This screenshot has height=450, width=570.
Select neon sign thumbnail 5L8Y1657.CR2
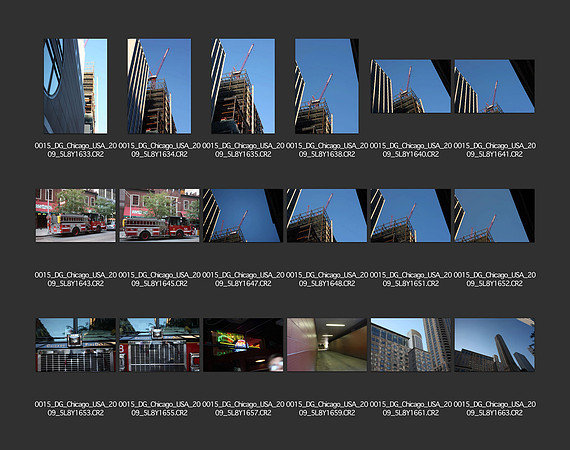pyautogui.click(x=243, y=345)
